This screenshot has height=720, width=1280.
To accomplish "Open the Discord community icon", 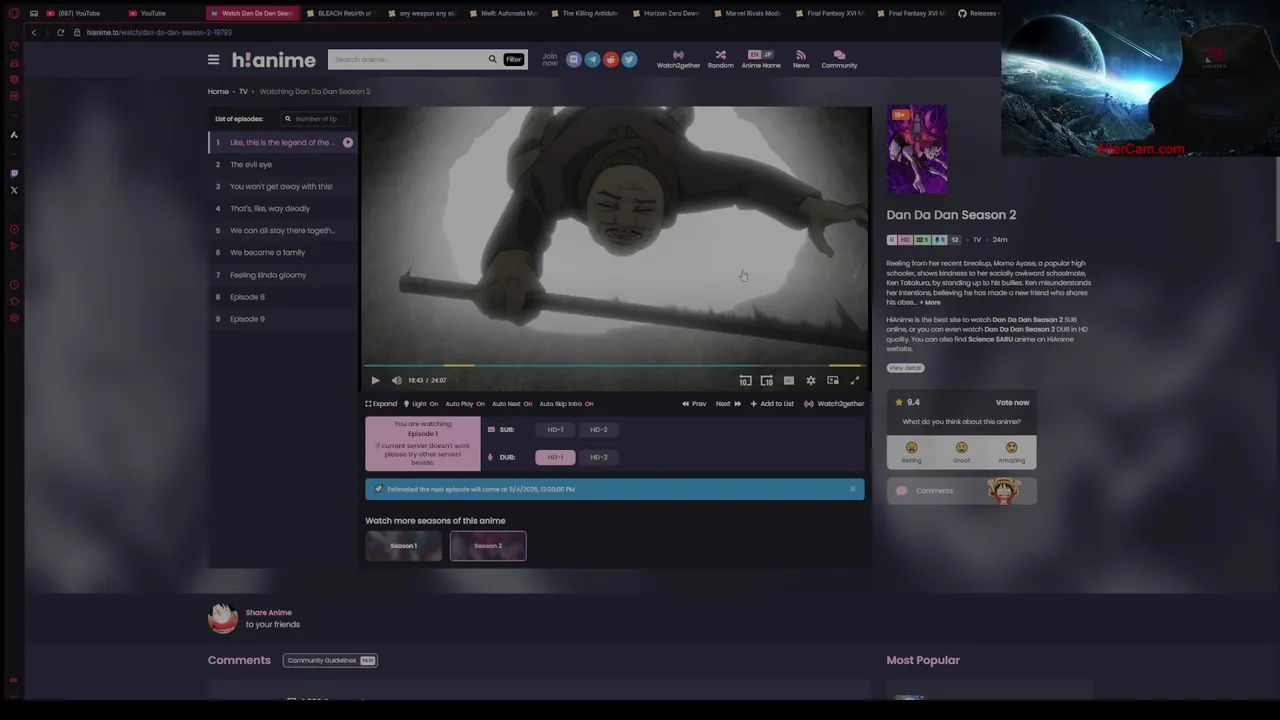I will 574,60.
